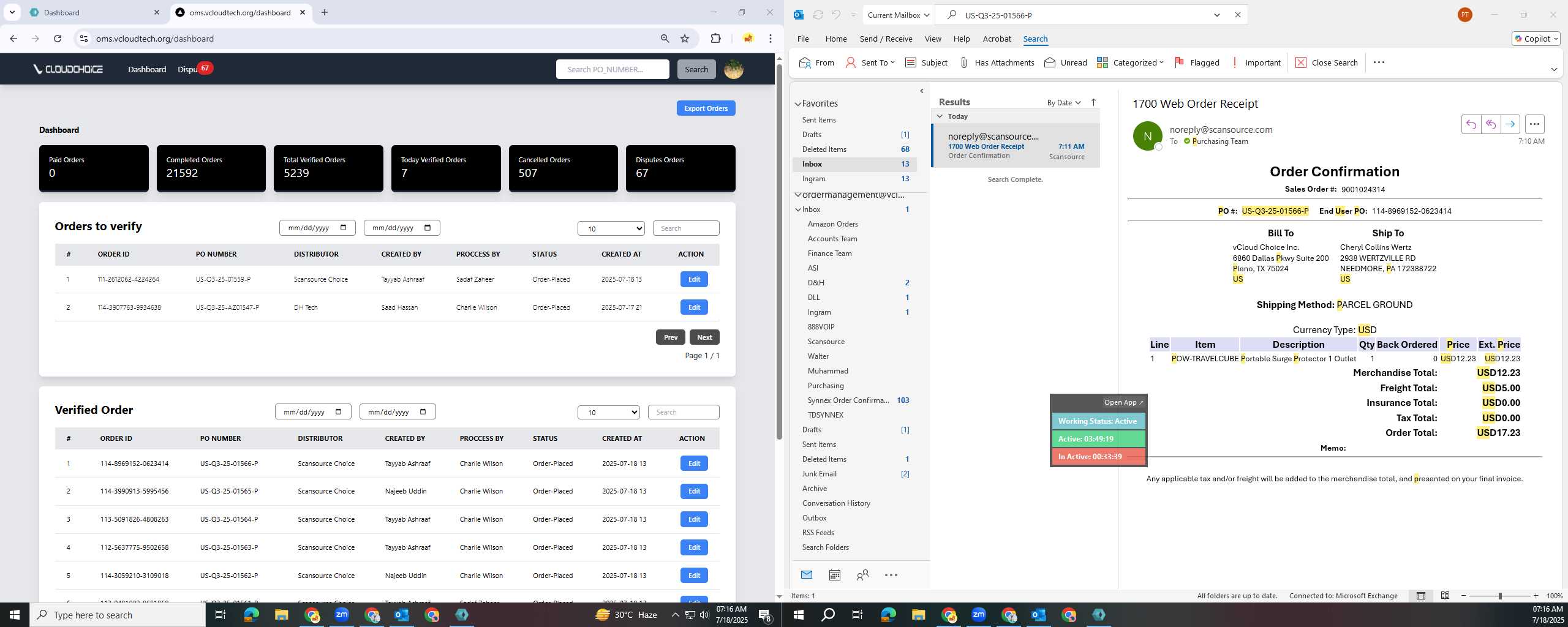Switch to Send / Receive tab
The image size is (1568, 627).
point(886,39)
